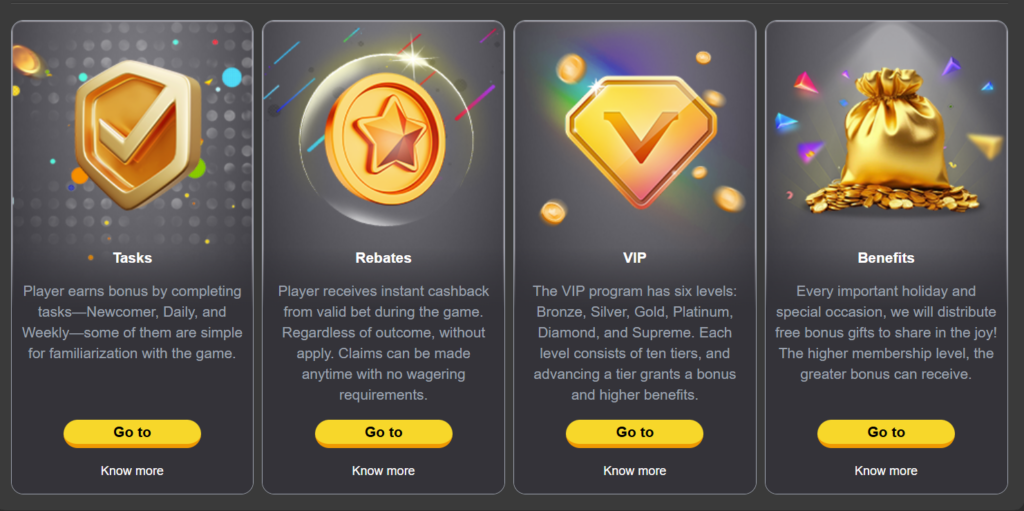Image resolution: width=1024 pixels, height=511 pixels.
Task: Go to the Tasks section
Action: [x=133, y=433]
